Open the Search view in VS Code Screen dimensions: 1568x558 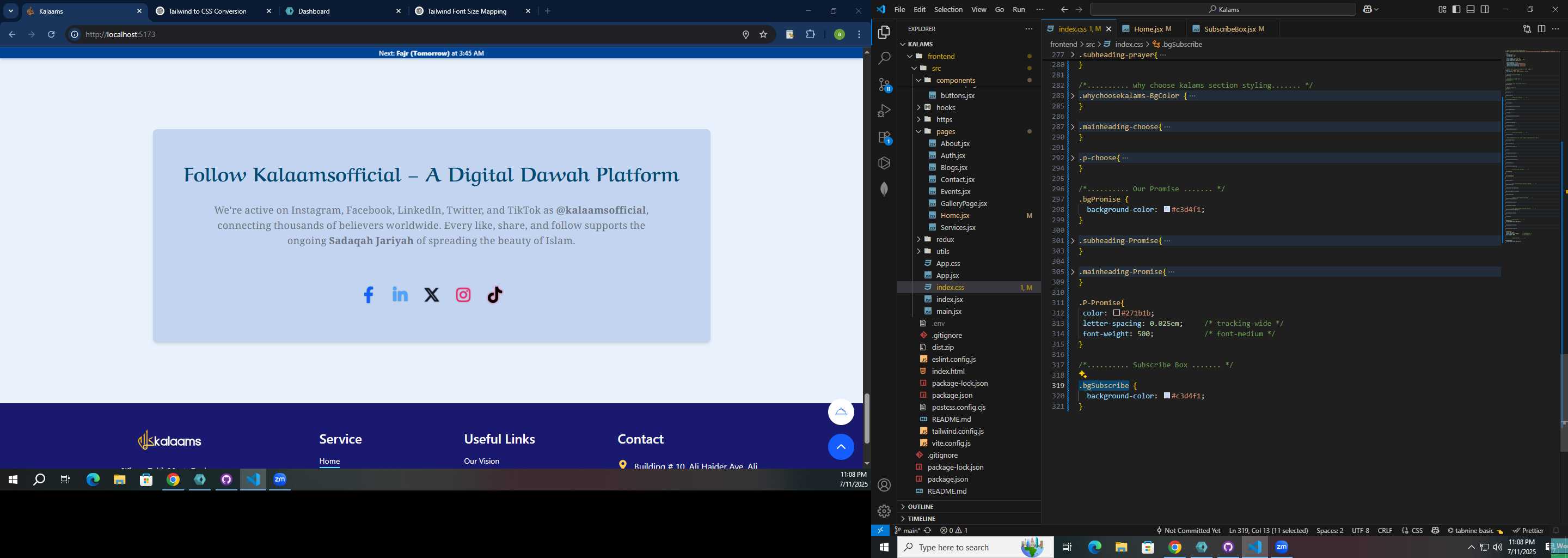pyautogui.click(x=884, y=58)
